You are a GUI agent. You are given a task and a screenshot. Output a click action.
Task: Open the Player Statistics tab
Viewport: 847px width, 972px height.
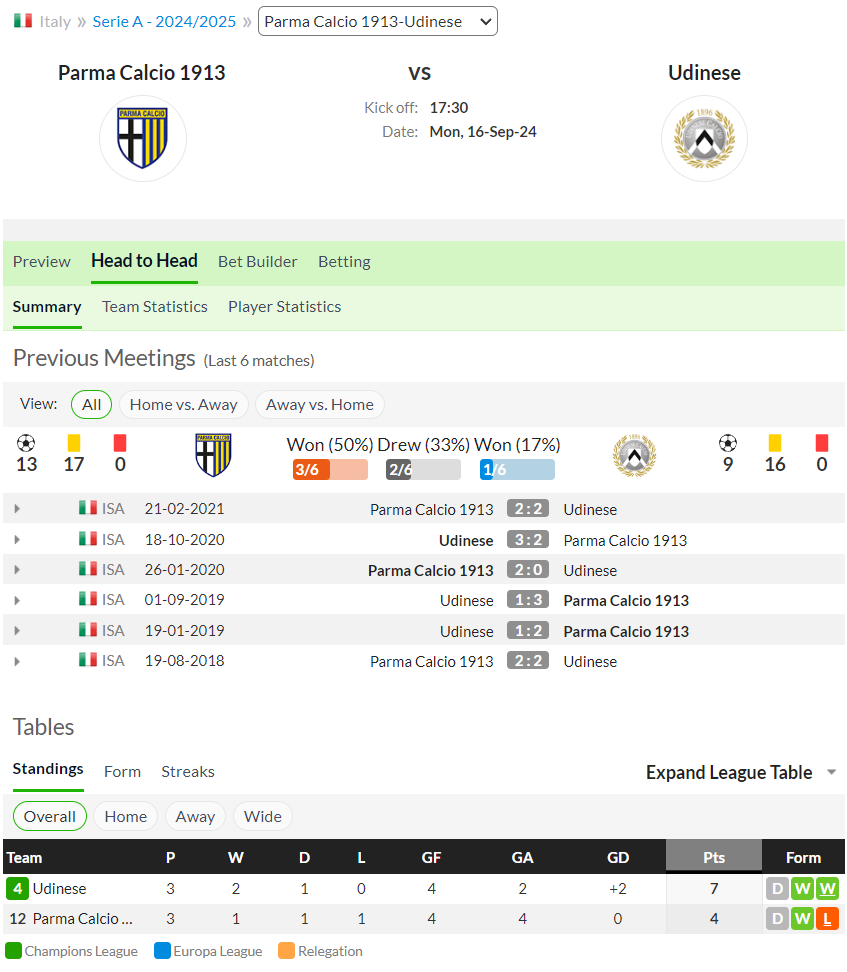coord(285,307)
